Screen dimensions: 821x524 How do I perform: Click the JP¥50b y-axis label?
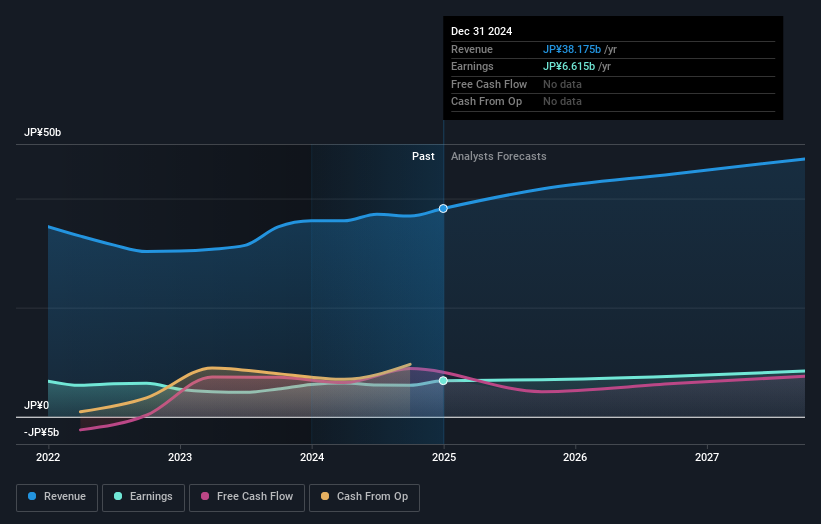pos(42,132)
